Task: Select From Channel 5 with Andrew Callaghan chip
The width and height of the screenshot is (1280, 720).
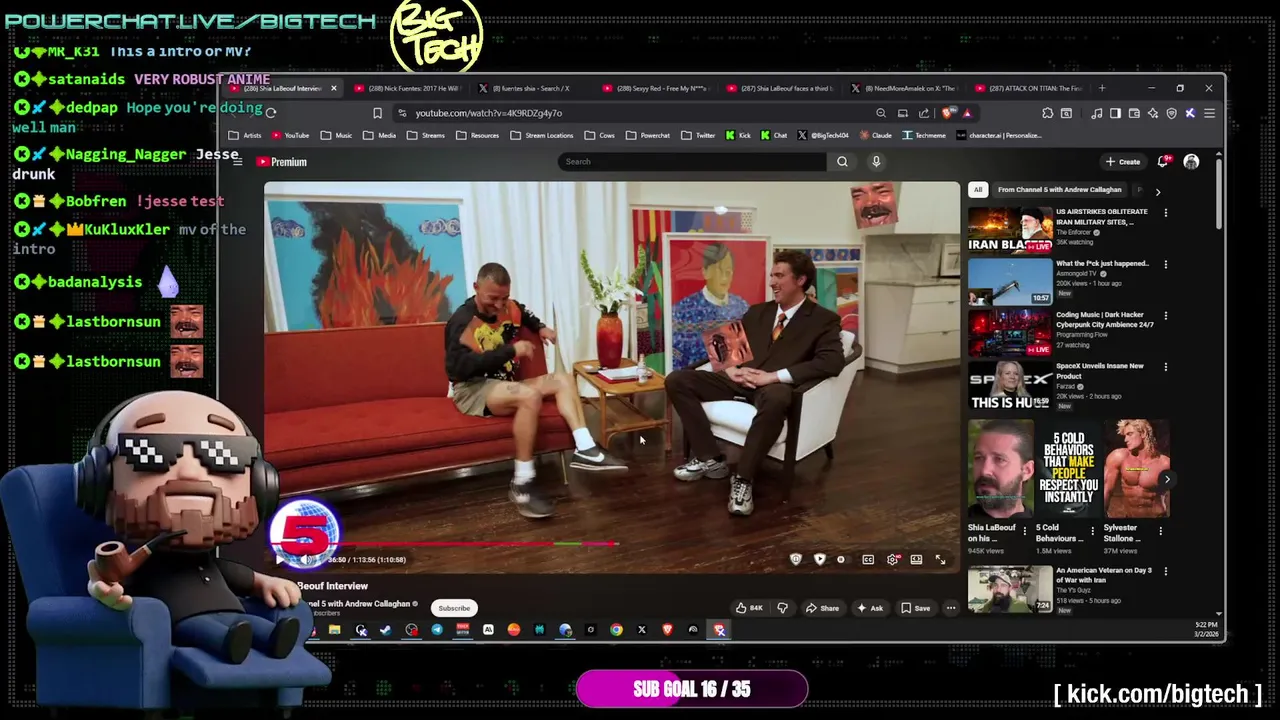Action: click(x=1060, y=190)
